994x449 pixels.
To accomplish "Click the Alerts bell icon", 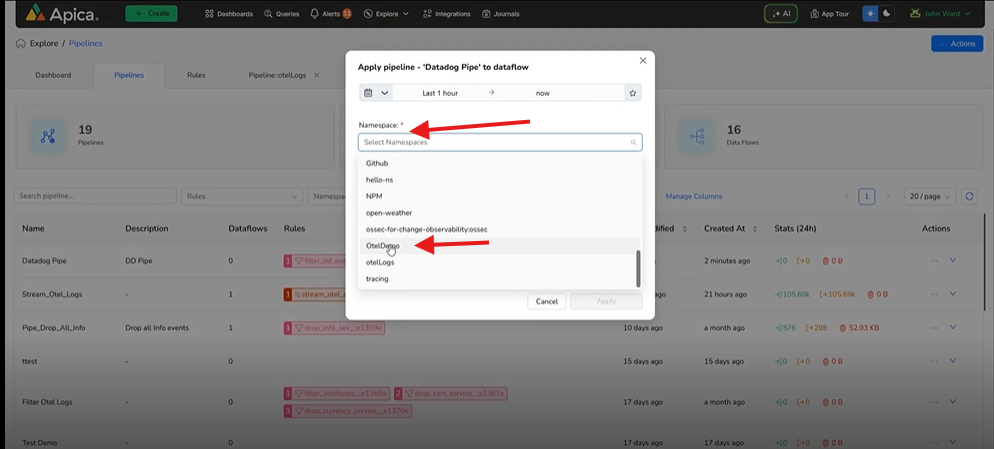I will tap(314, 14).
